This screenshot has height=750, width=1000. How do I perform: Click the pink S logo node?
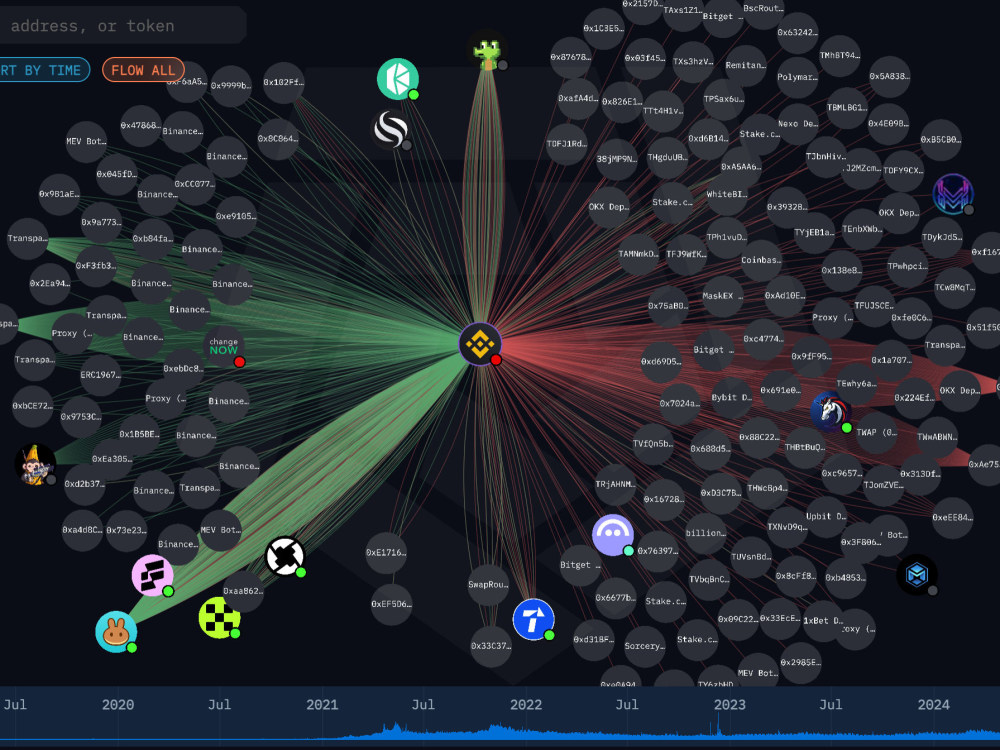(152, 576)
